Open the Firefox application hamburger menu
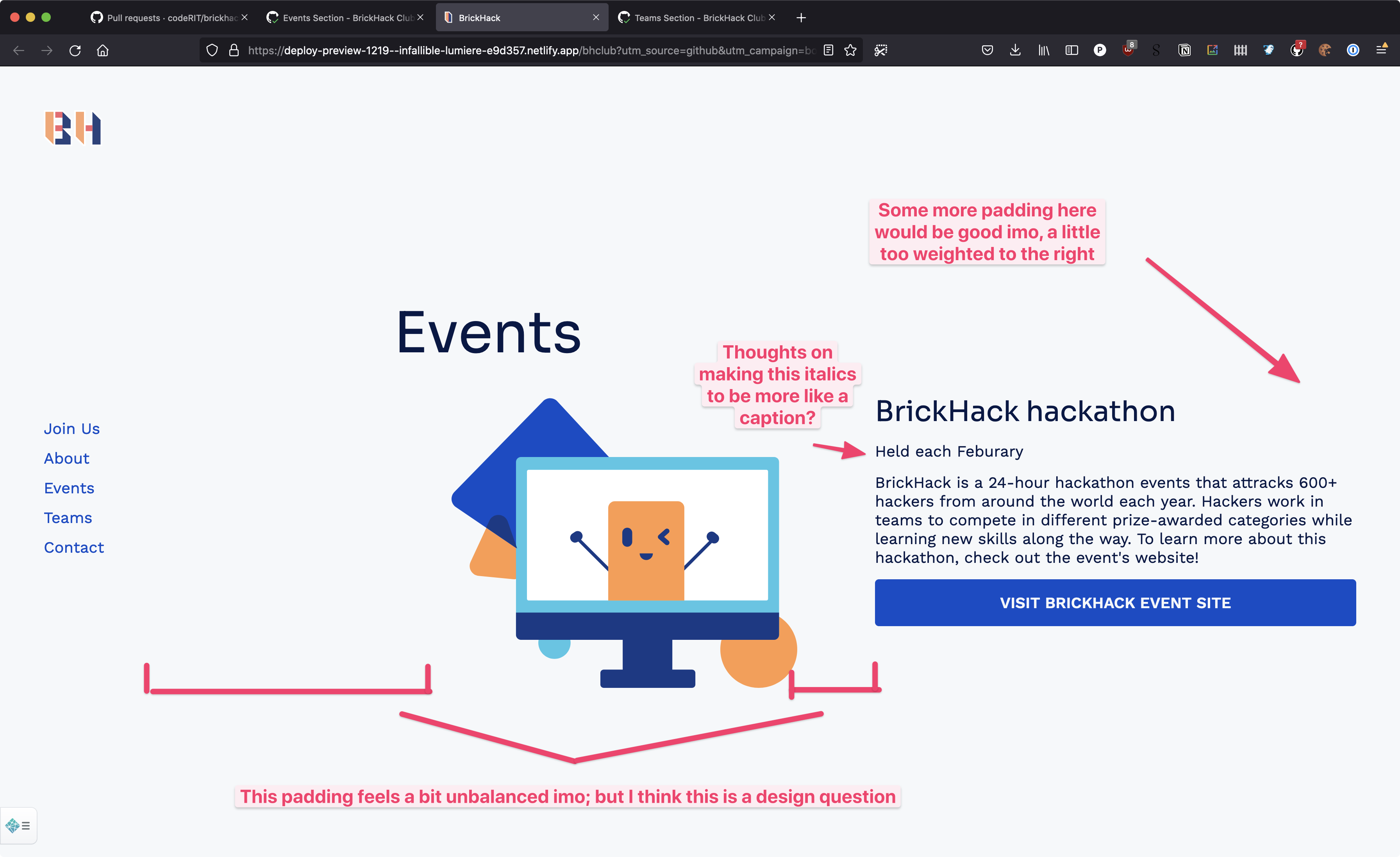The width and height of the screenshot is (1400, 857). [x=1382, y=50]
